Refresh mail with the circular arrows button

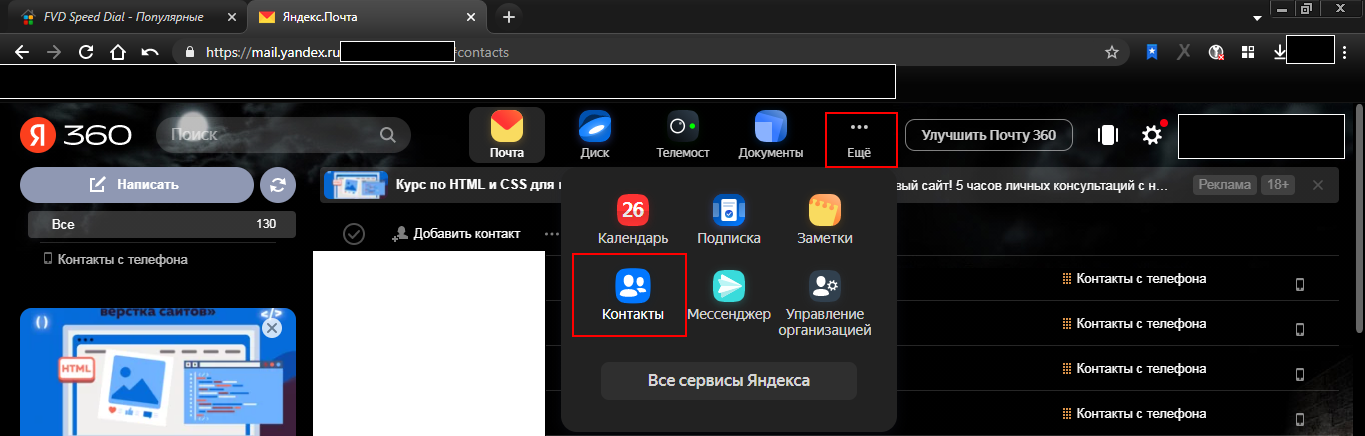click(x=278, y=185)
